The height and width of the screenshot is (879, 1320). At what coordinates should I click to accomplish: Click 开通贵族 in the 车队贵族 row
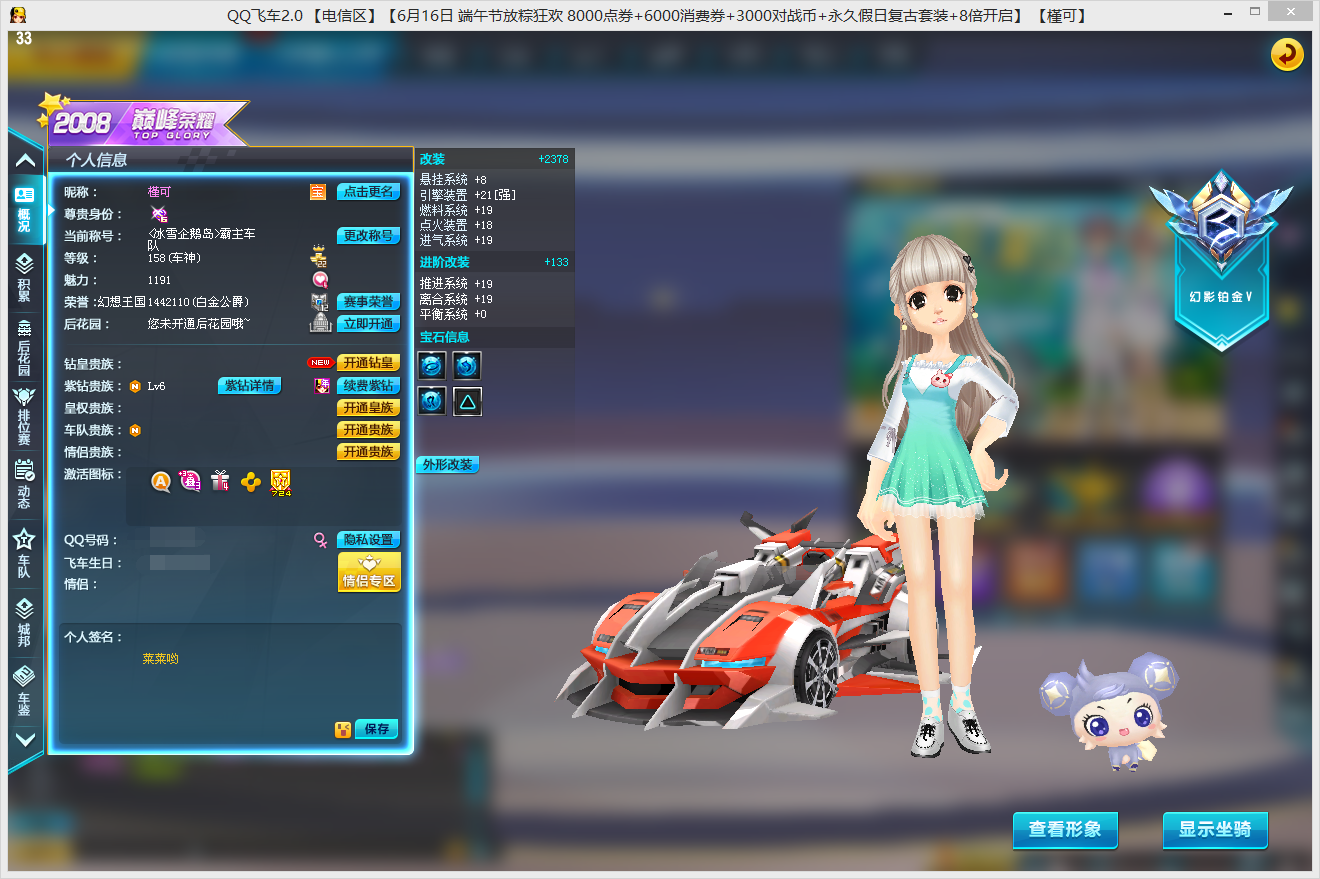pyautogui.click(x=368, y=430)
